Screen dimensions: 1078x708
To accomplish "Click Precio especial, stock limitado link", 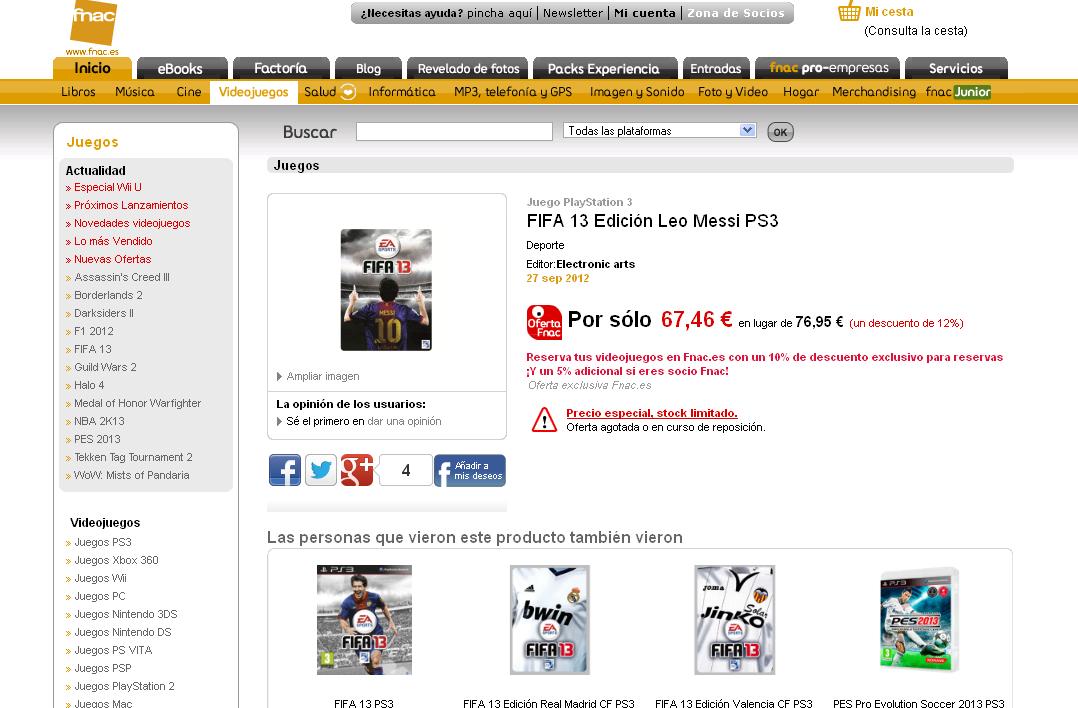I will pyautogui.click(x=652, y=413).
